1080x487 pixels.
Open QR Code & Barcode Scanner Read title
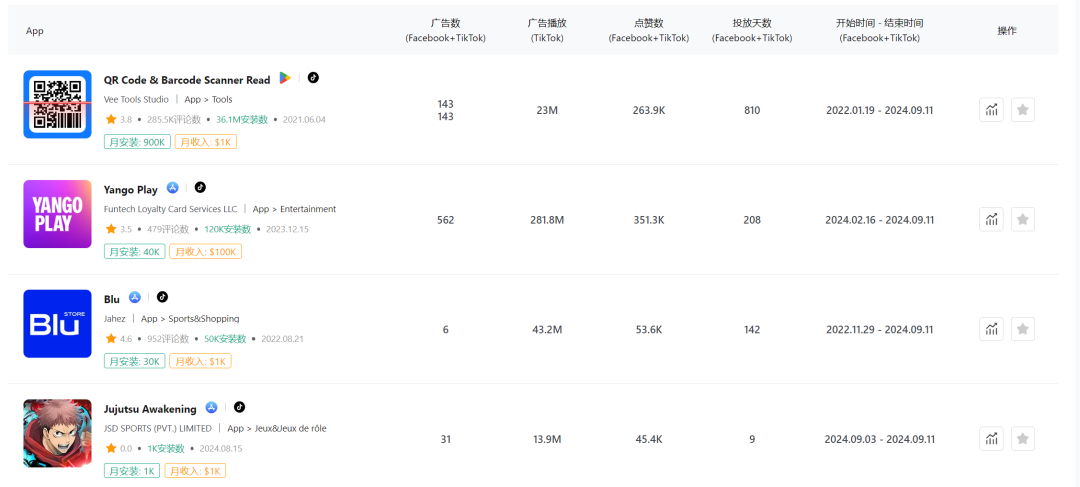click(187, 80)
